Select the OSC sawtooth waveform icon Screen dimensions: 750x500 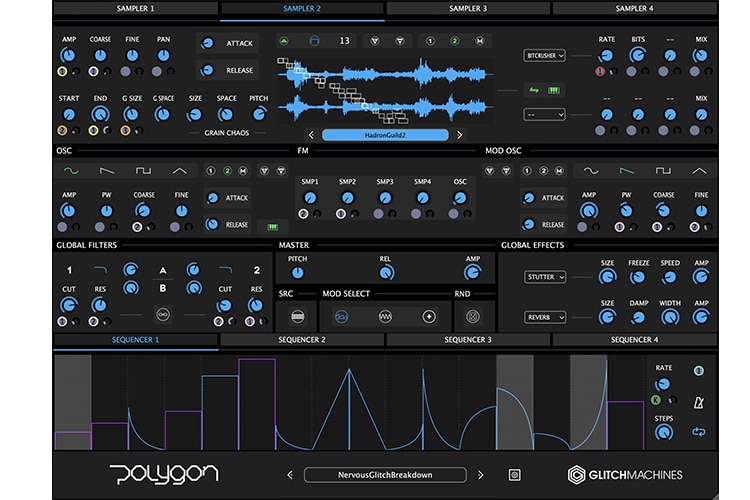click(107, 171)
